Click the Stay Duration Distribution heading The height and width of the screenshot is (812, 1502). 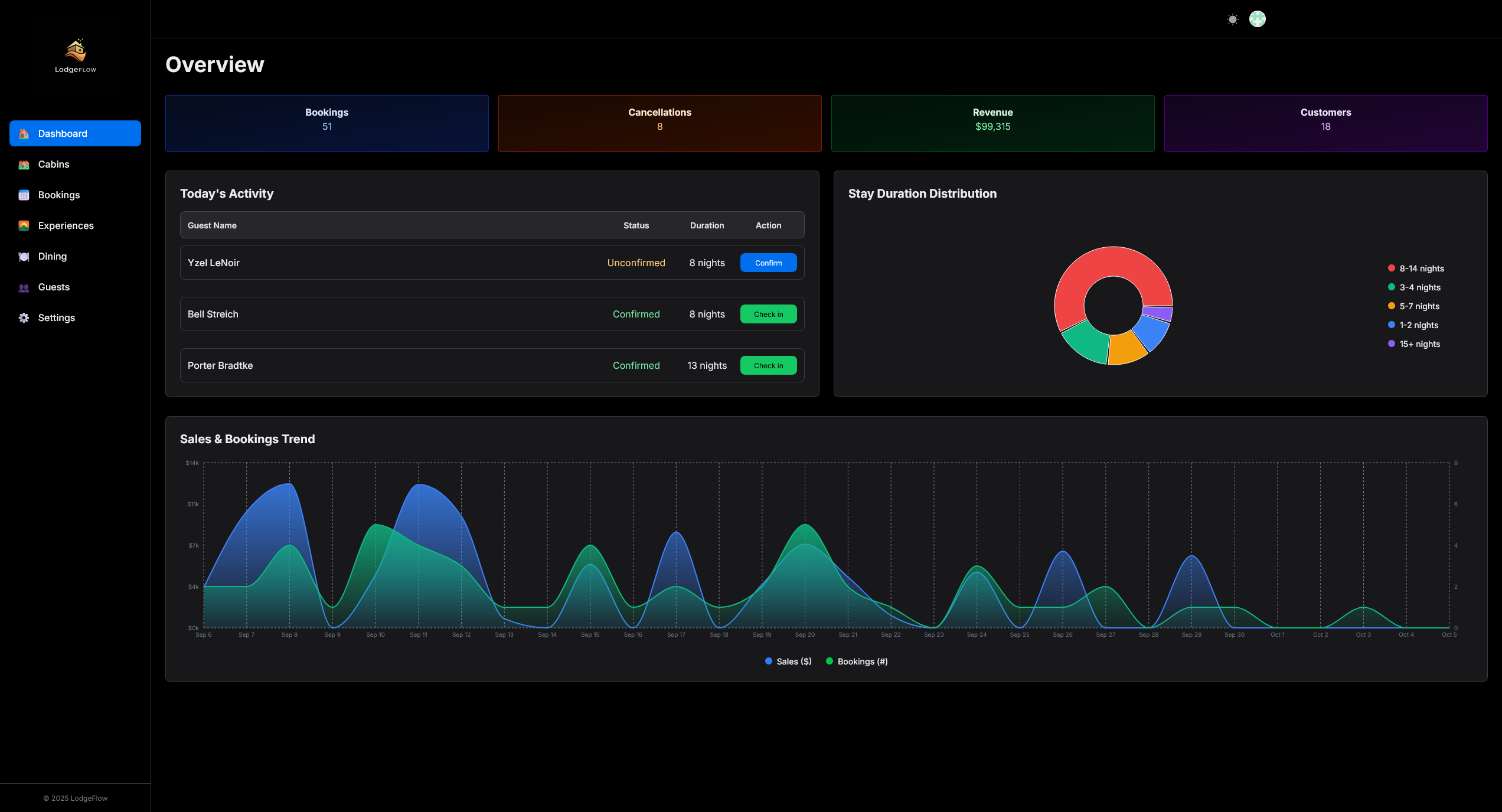pos(922,194)
